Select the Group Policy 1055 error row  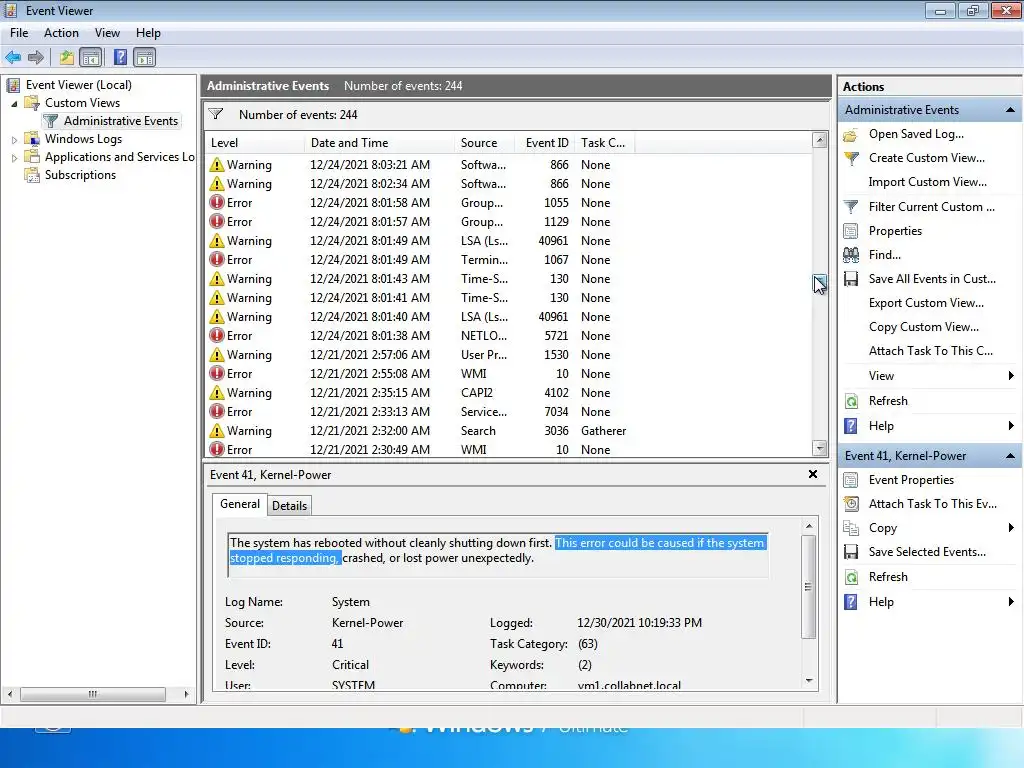509,203
